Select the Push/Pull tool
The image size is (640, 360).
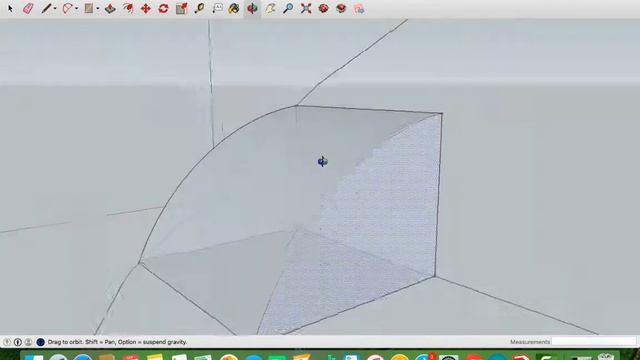(110, 8)
